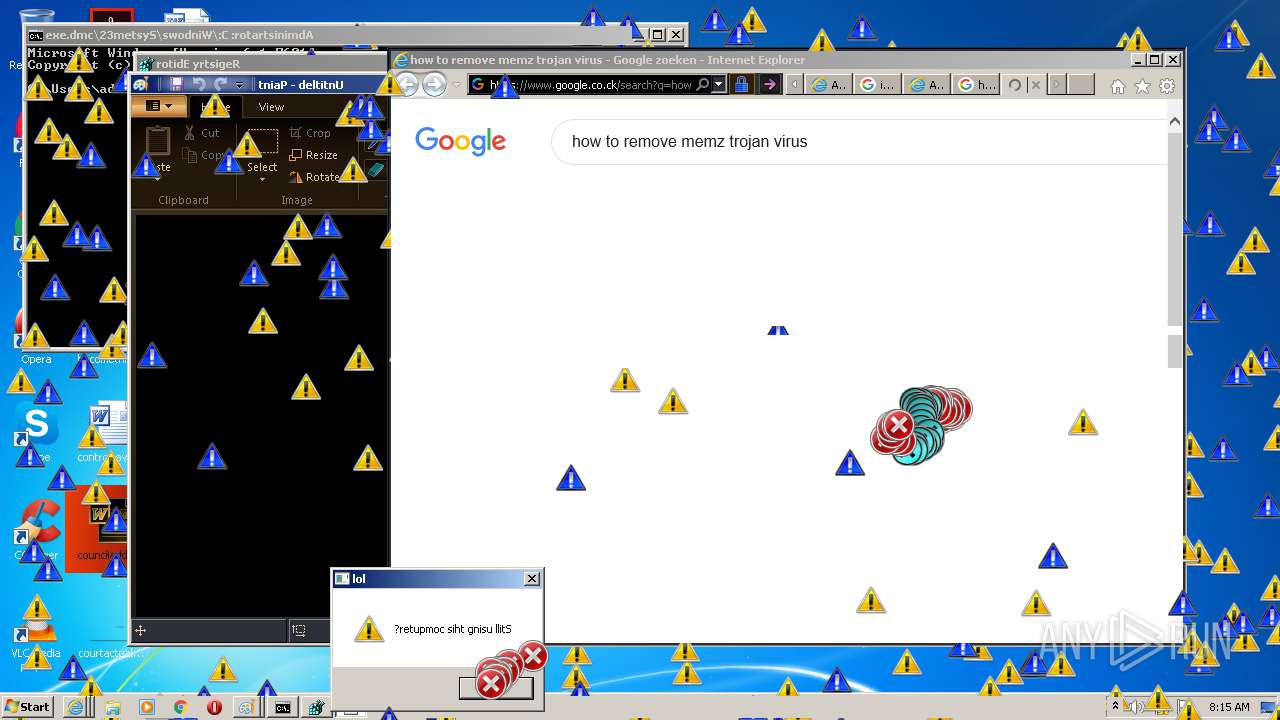Click Paint Redo icon
Image resolution: width=1280 pixels, height=720 pixels.
220,85
